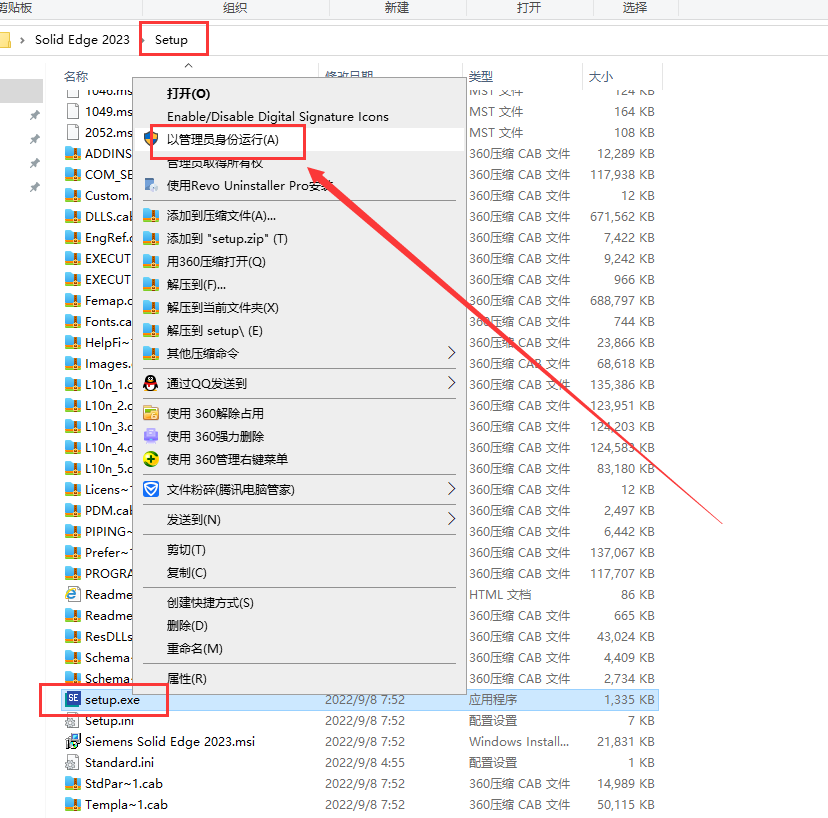This screenshot has width=828, height=818.
Task: Click the 360管理右键菜单 green icon
Action: (151, 459)
